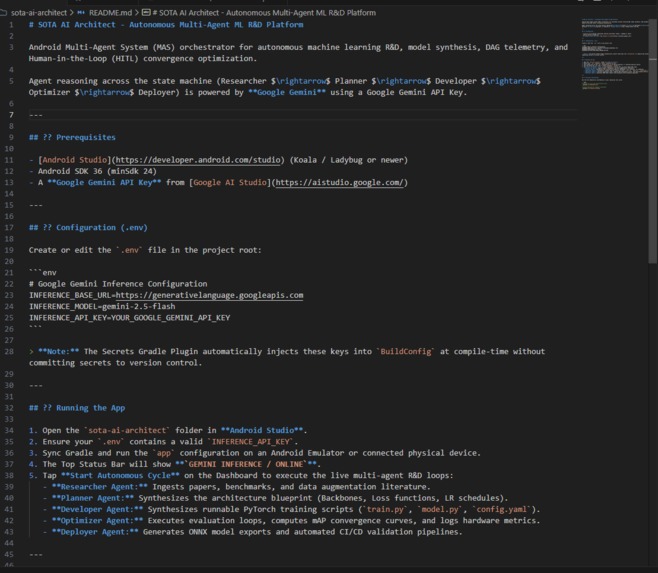658x573 pixels.
Task: Click the [Android Studio] link text
Action: [74, 160]
